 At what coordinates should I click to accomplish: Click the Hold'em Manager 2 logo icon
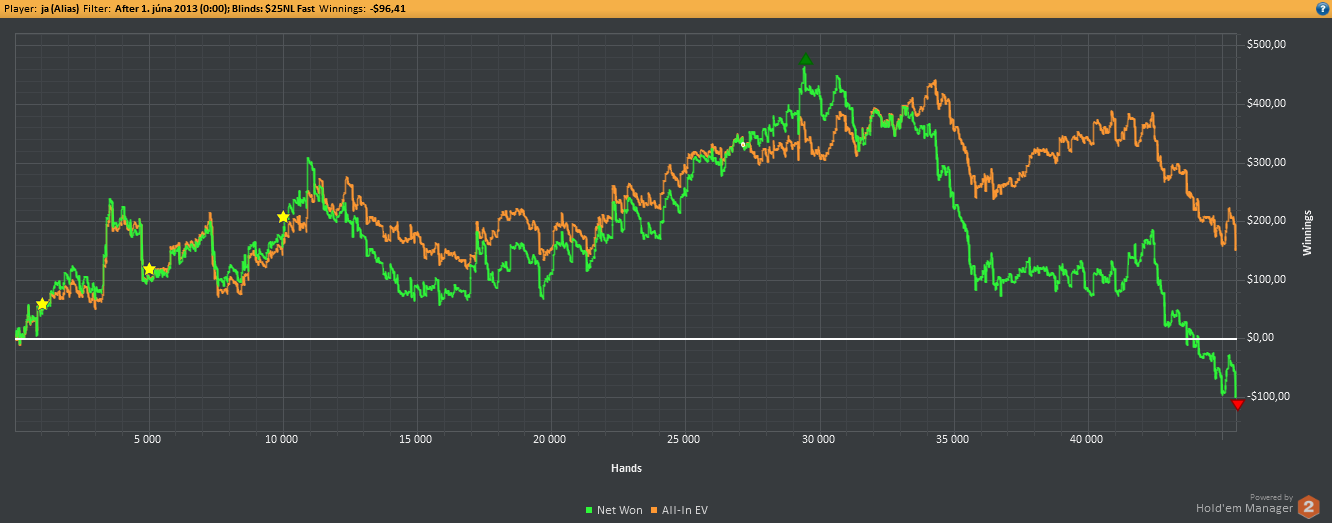tap(1308, 507)
